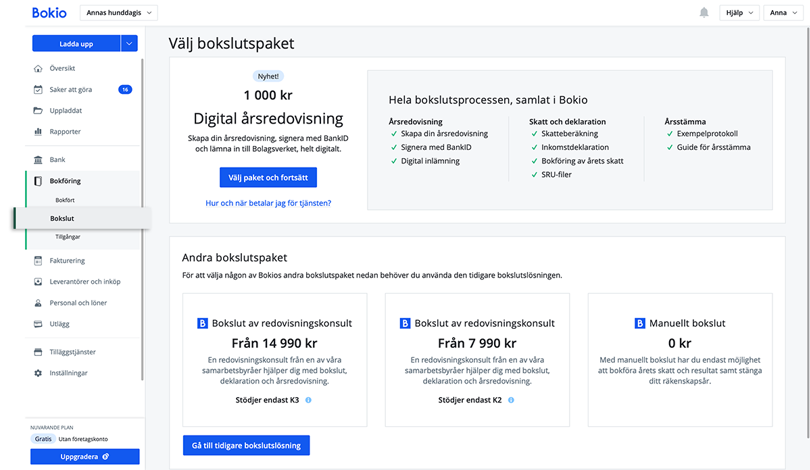Click the Uppgradera button
810x470 pixels.
85,457
